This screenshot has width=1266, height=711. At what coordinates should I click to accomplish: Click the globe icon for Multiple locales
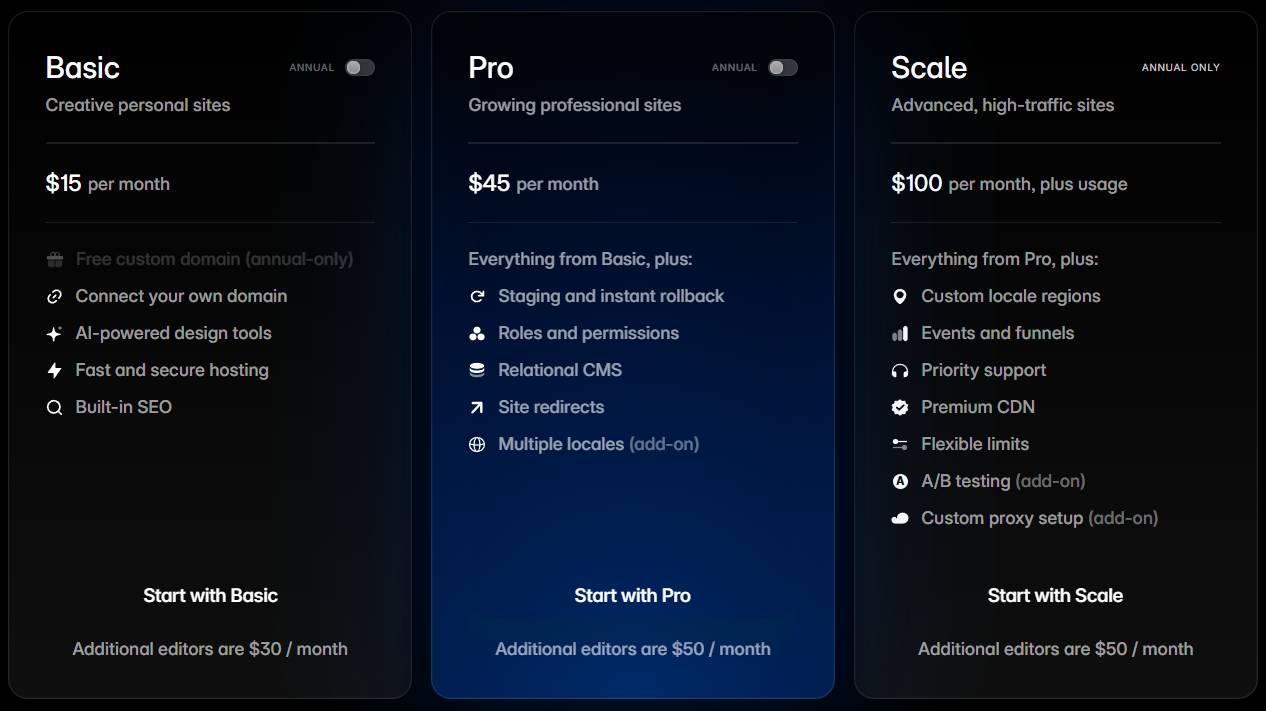click(477, 444)
